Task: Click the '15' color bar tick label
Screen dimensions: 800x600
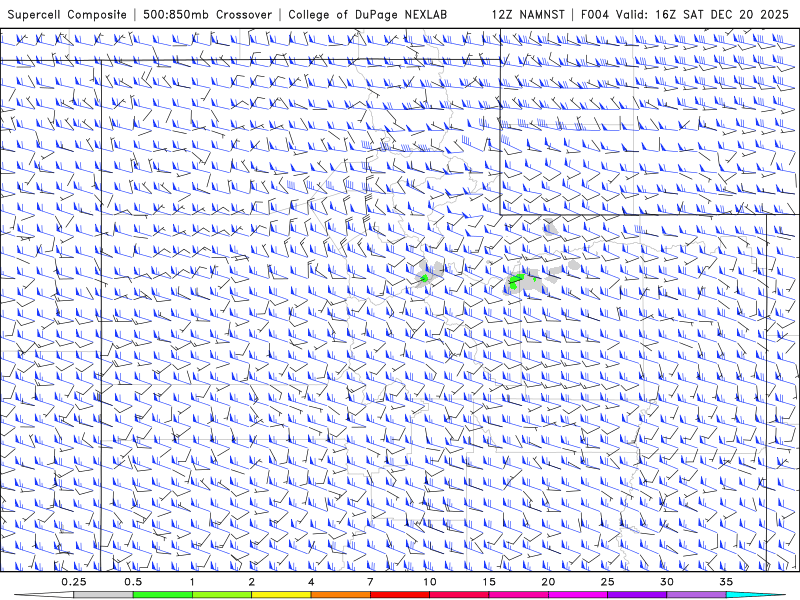Action: click(489, 582)
